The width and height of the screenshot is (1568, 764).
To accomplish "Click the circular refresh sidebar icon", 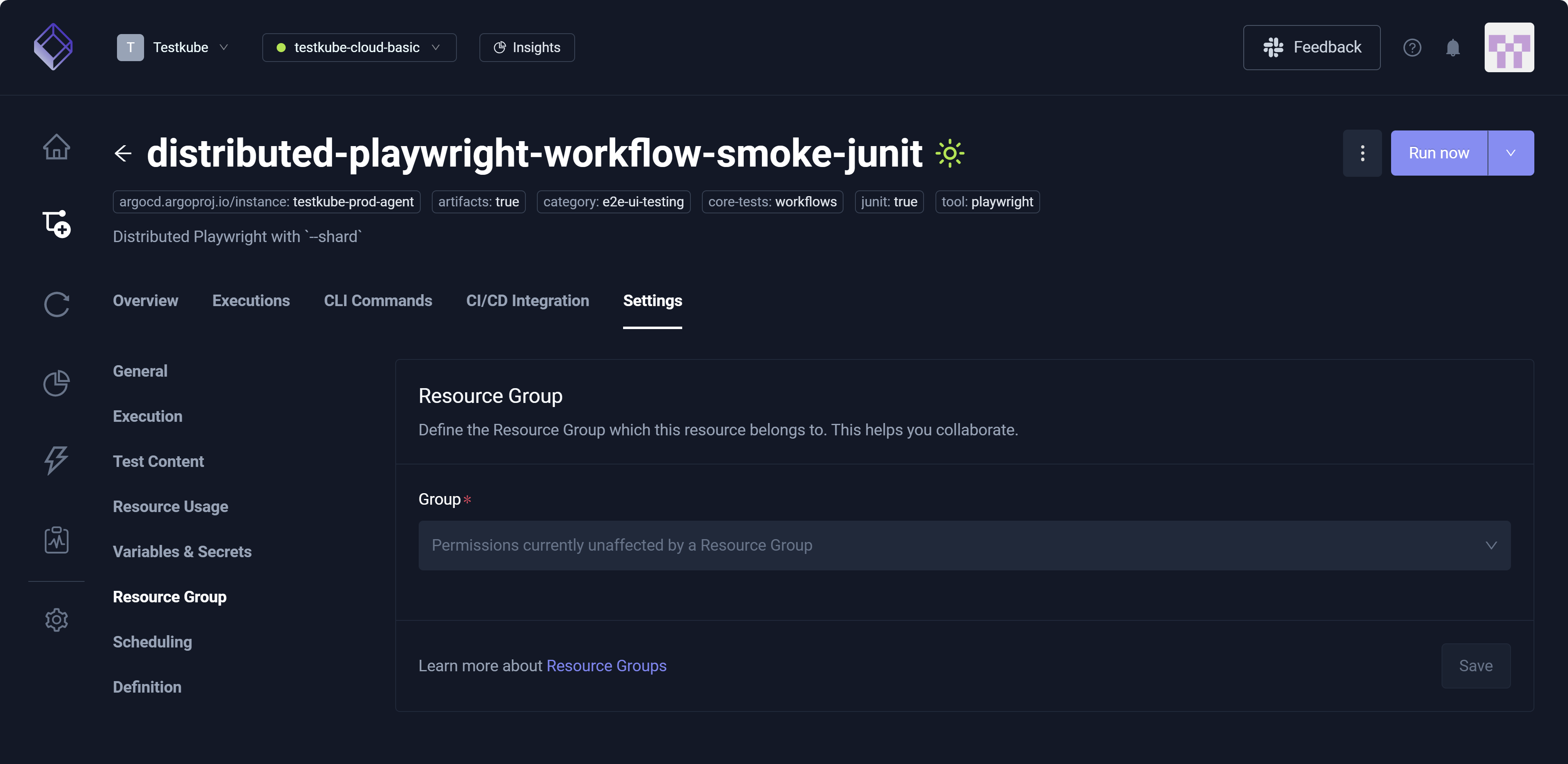I will 57,304.
